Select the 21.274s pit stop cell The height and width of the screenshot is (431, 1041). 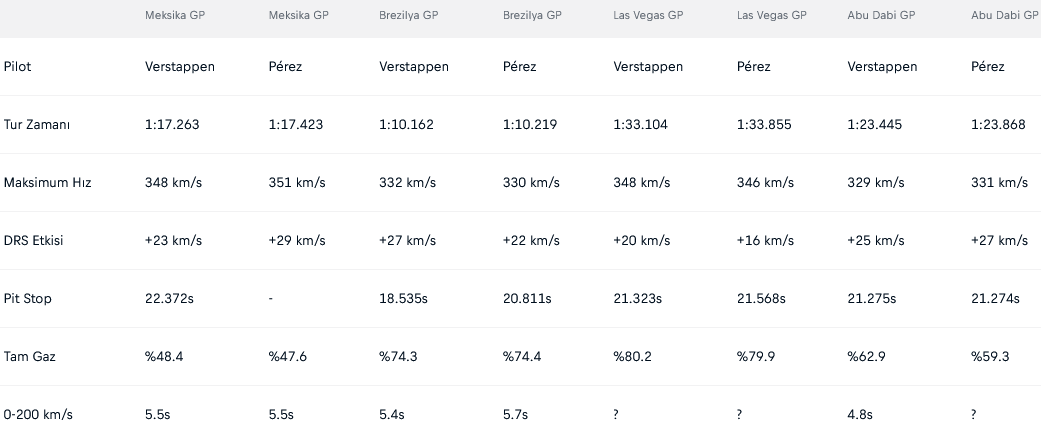[x=996, y=299]
